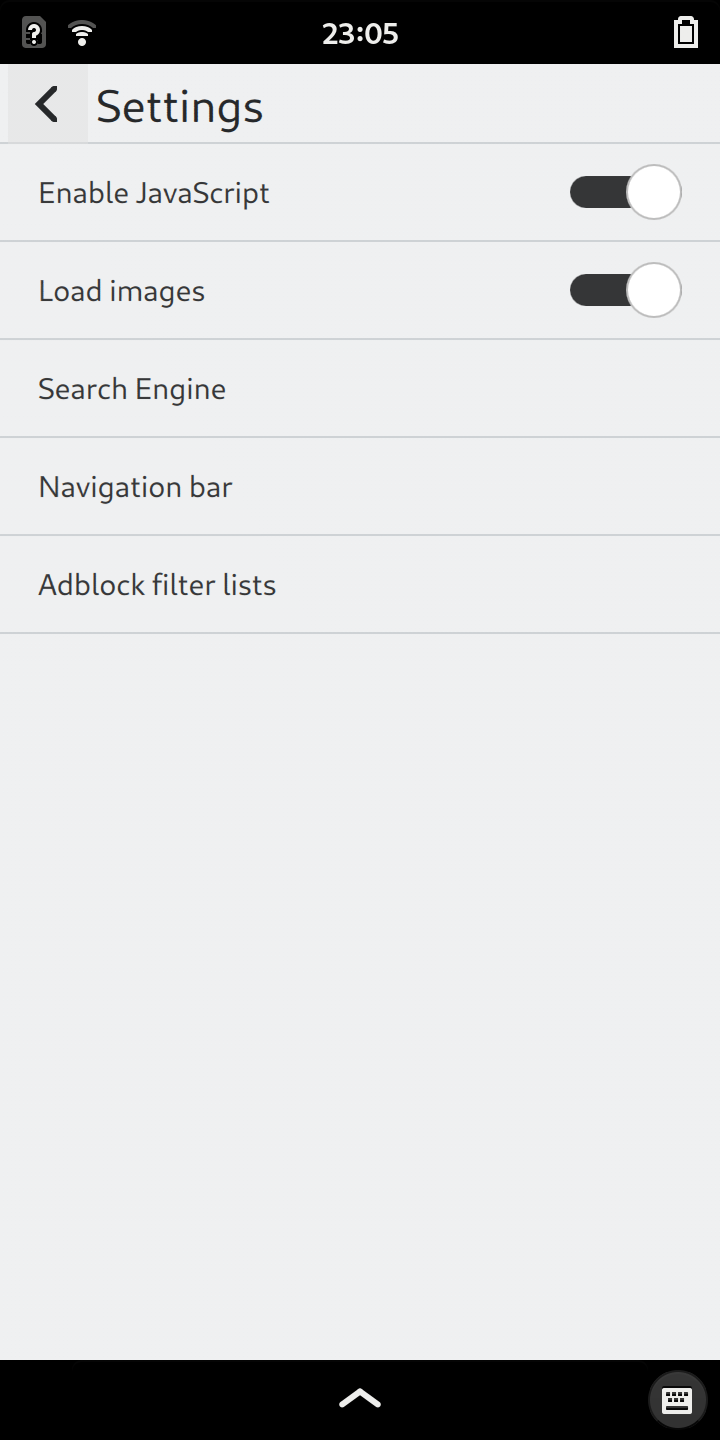
Task: Tap the 23:05 clock in status bar
Action: point(360,34)
